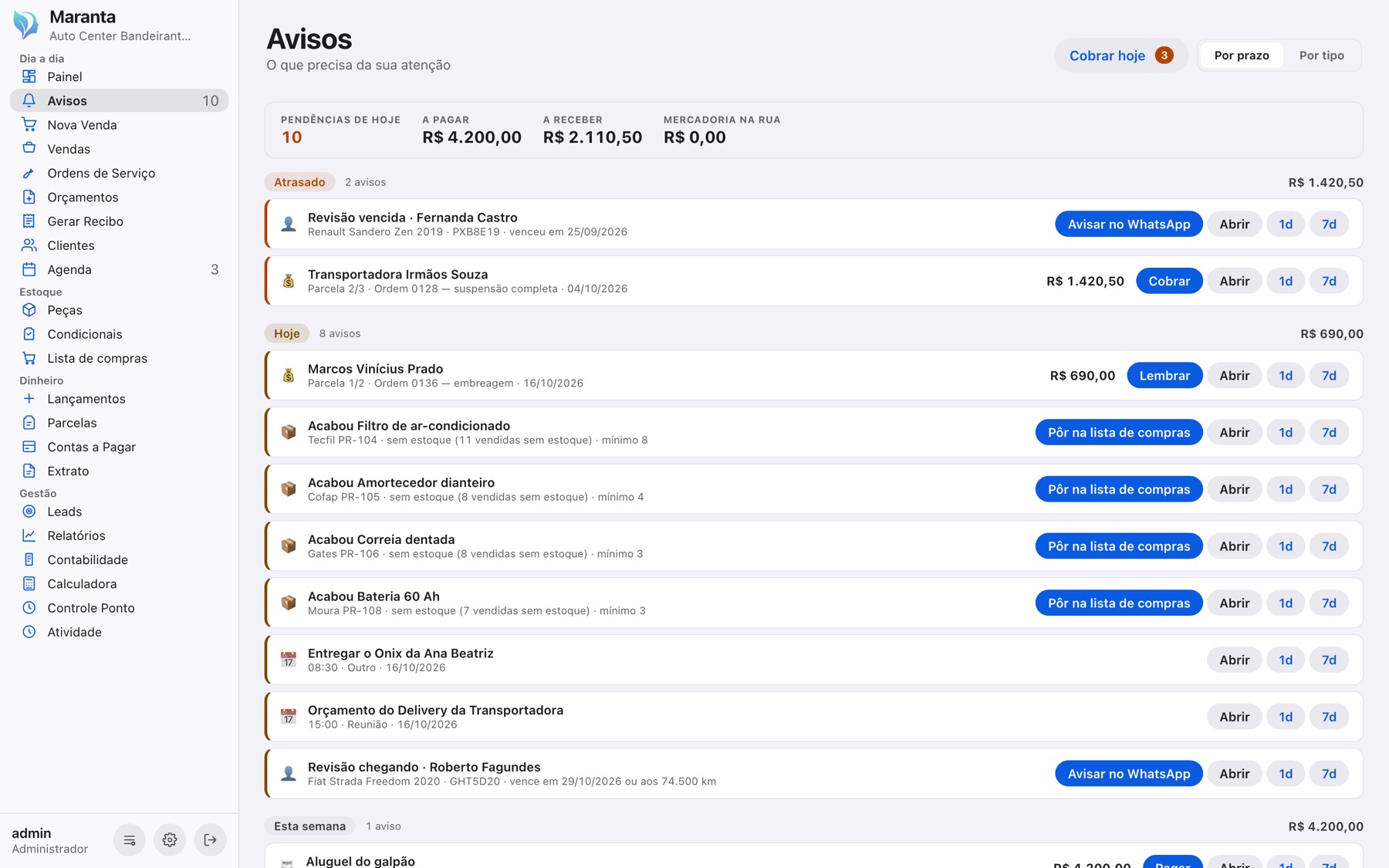Collapse the sidebar menu lines icon
This screenshot has width=1389, height=868.
(129, 839)
